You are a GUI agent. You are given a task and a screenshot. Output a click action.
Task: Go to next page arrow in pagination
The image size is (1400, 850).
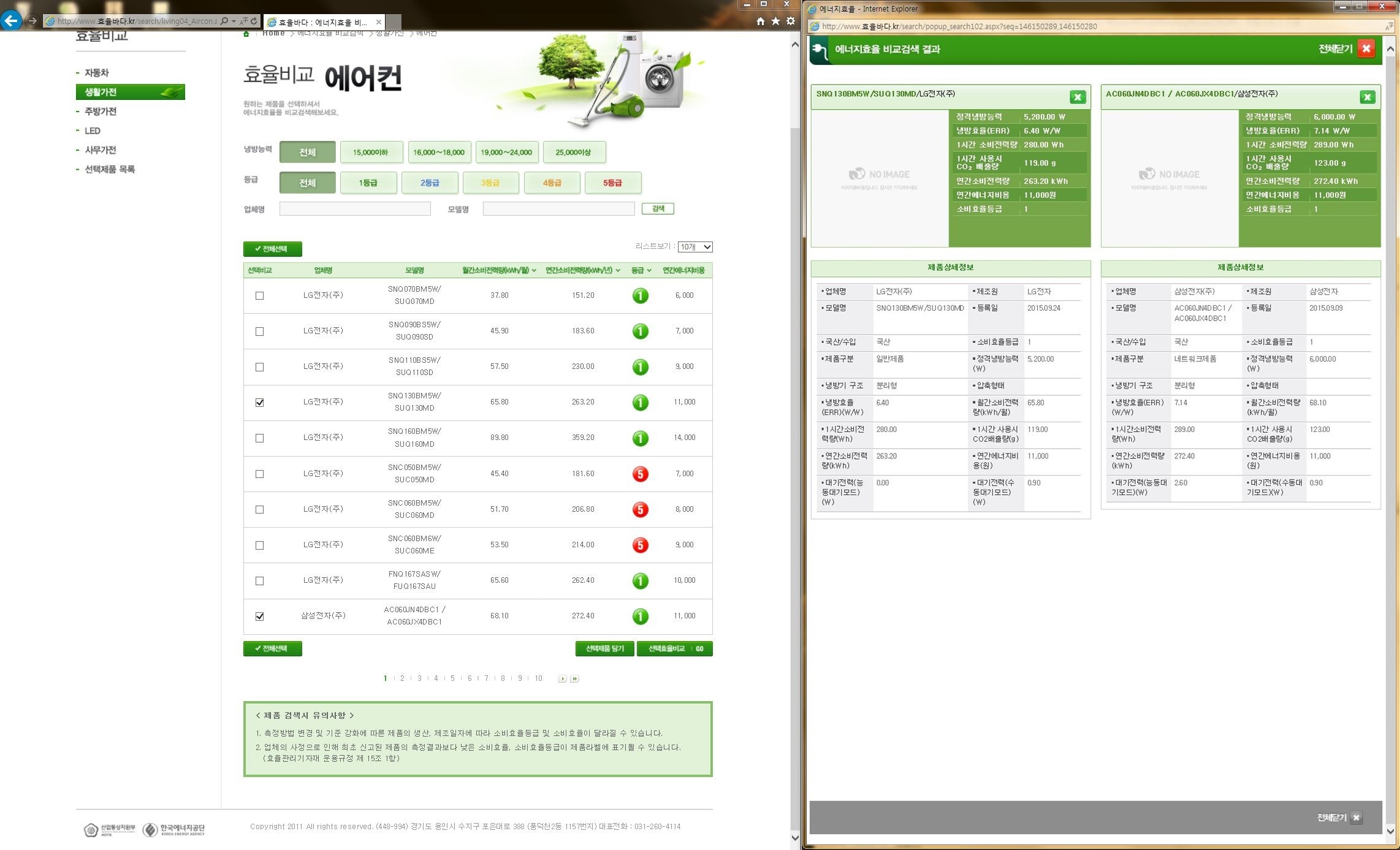tap(562, 678)
